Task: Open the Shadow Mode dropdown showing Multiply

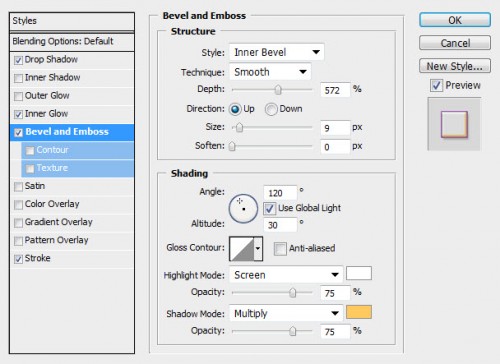Action: tap(286, 313)
